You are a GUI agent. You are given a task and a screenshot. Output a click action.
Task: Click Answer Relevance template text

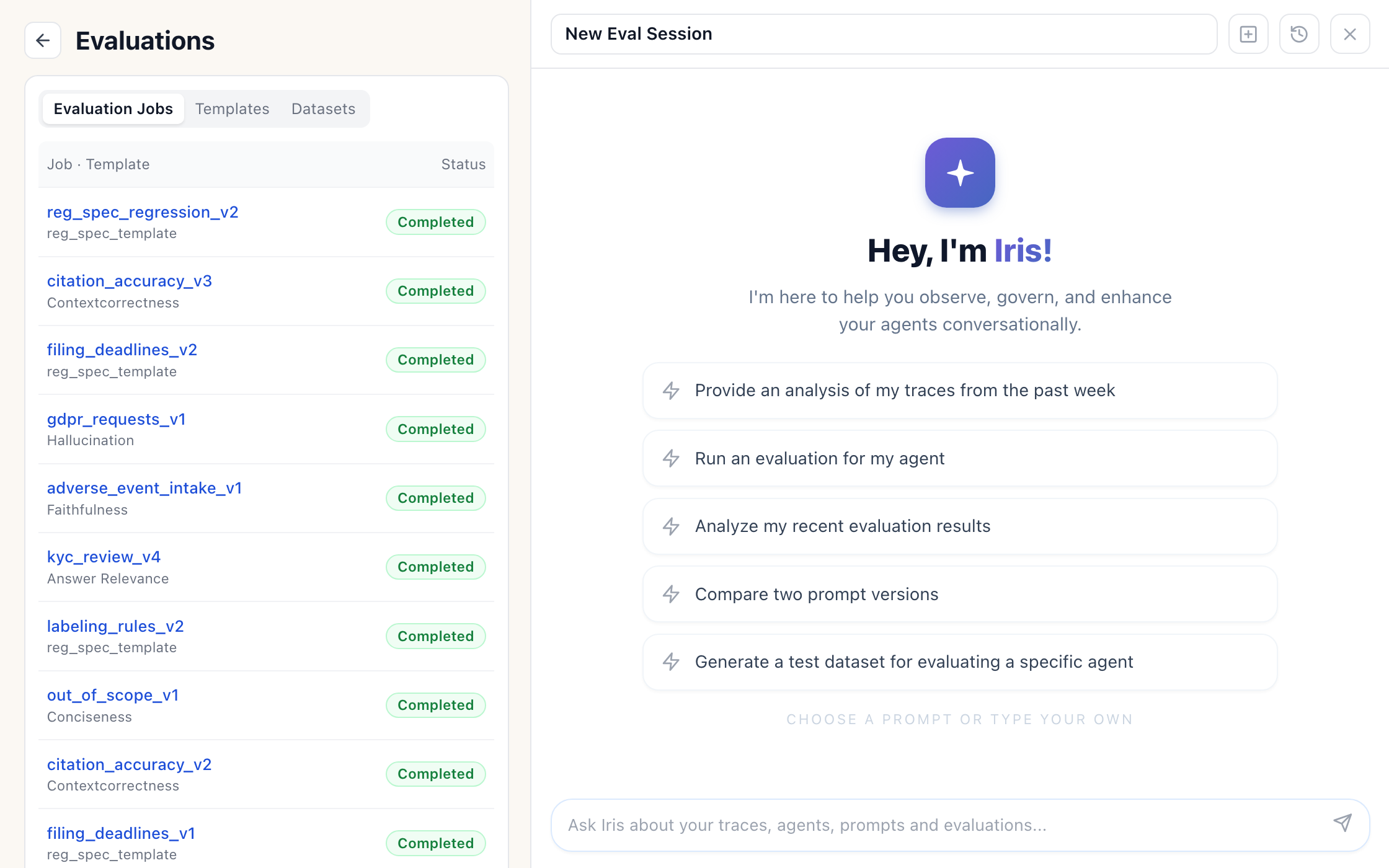coord(108,578)
